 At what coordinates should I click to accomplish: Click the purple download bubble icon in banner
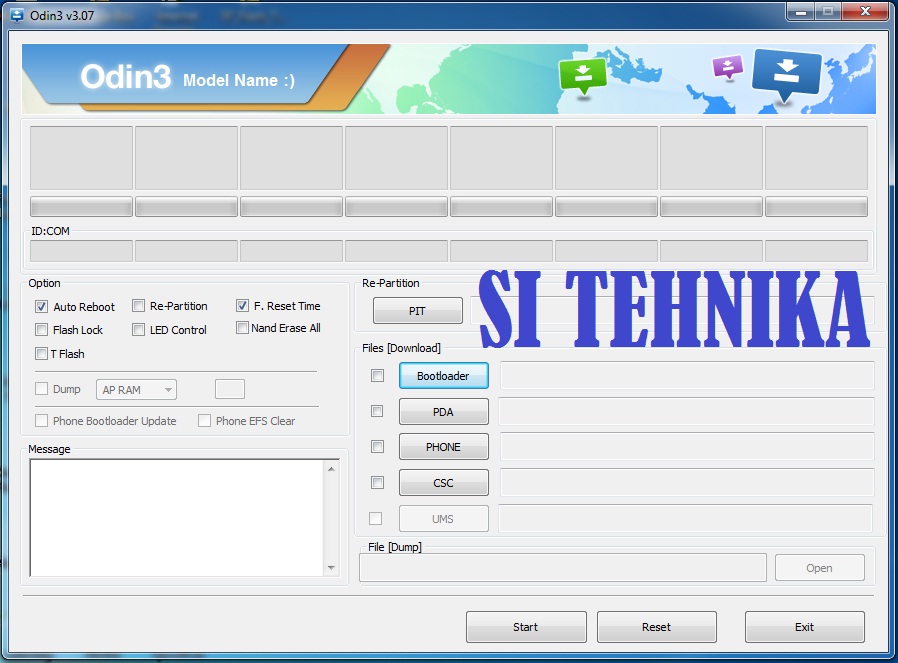[728, 67]
